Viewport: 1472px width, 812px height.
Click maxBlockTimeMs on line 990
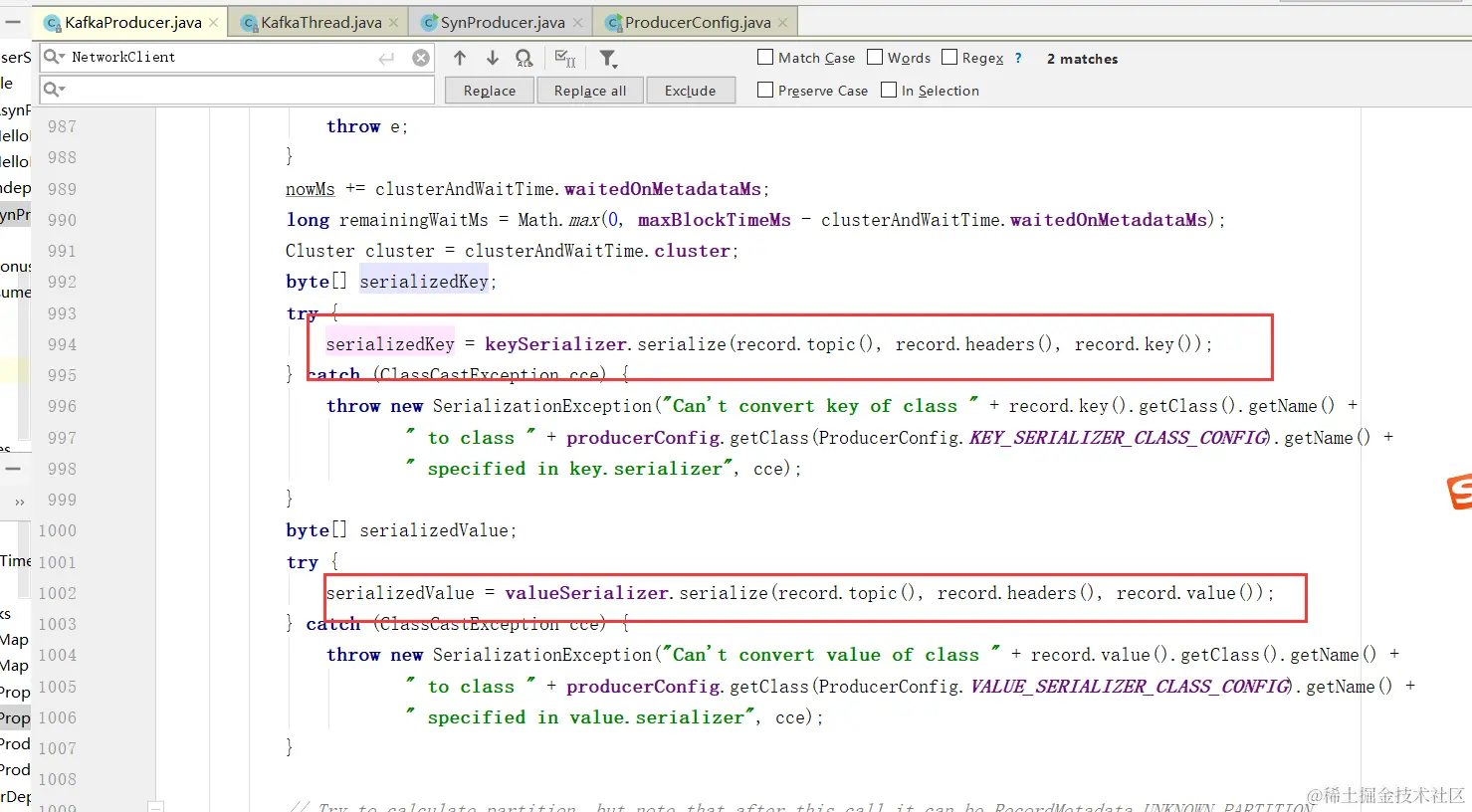click(x=715, y=220)
